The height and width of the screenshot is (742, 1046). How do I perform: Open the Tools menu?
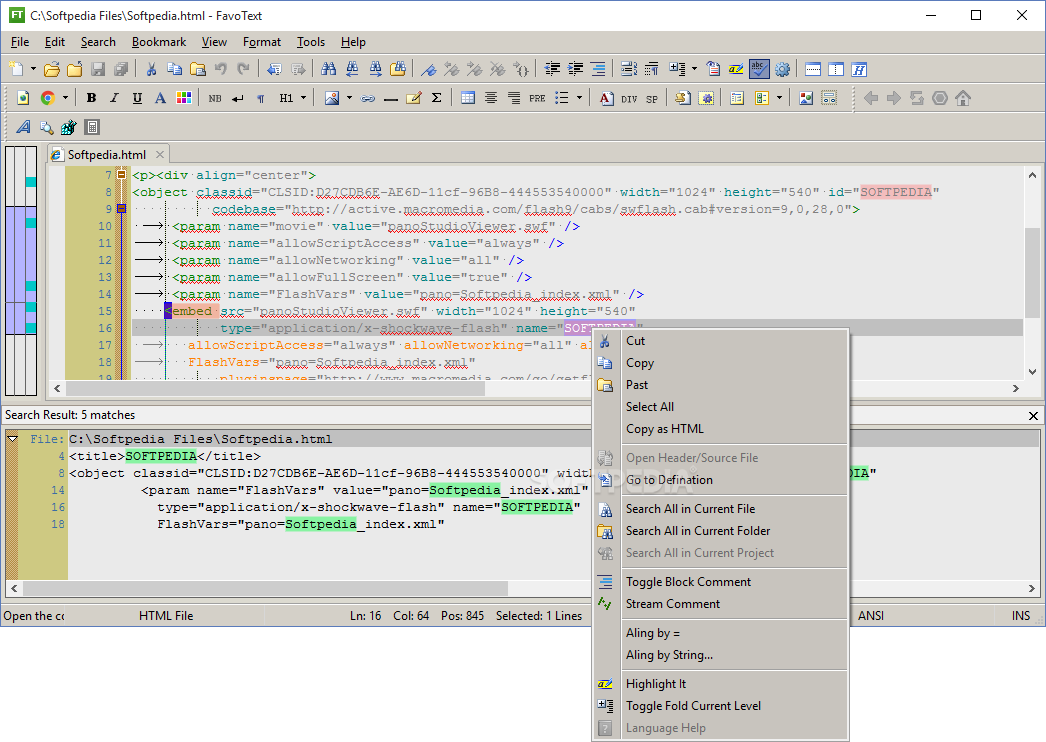tap(311, 42)
